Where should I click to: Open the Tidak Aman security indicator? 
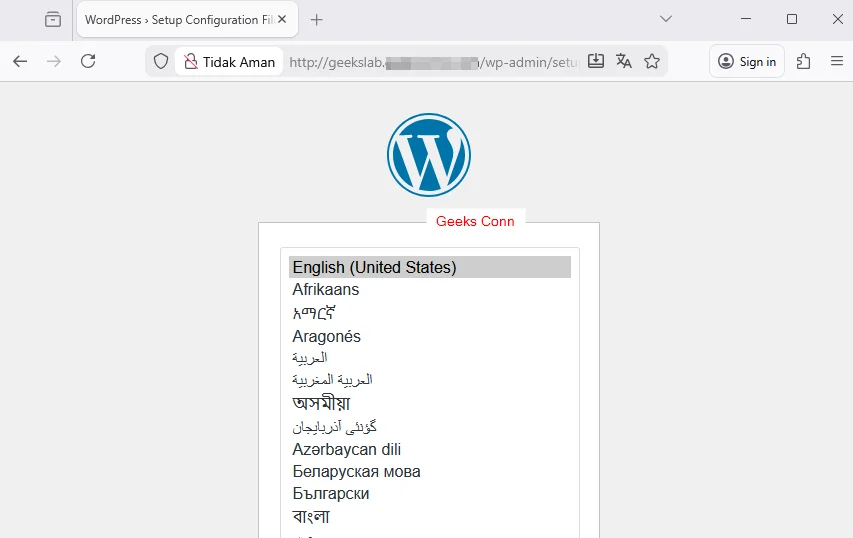(x=229, y=62)
